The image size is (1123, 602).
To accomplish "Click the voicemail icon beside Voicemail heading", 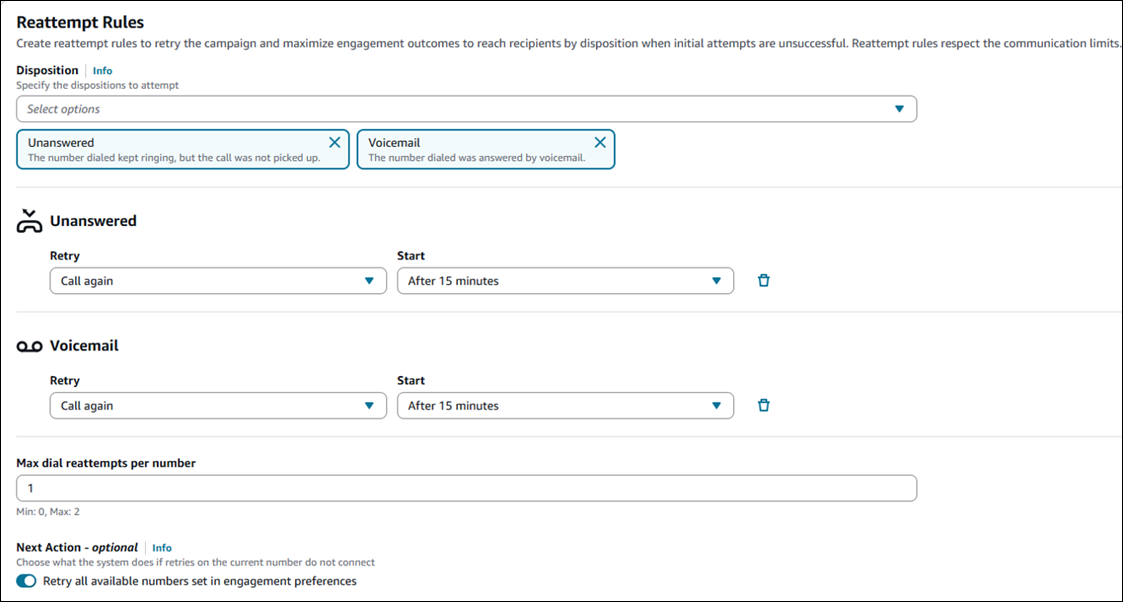I will point(30,345).
